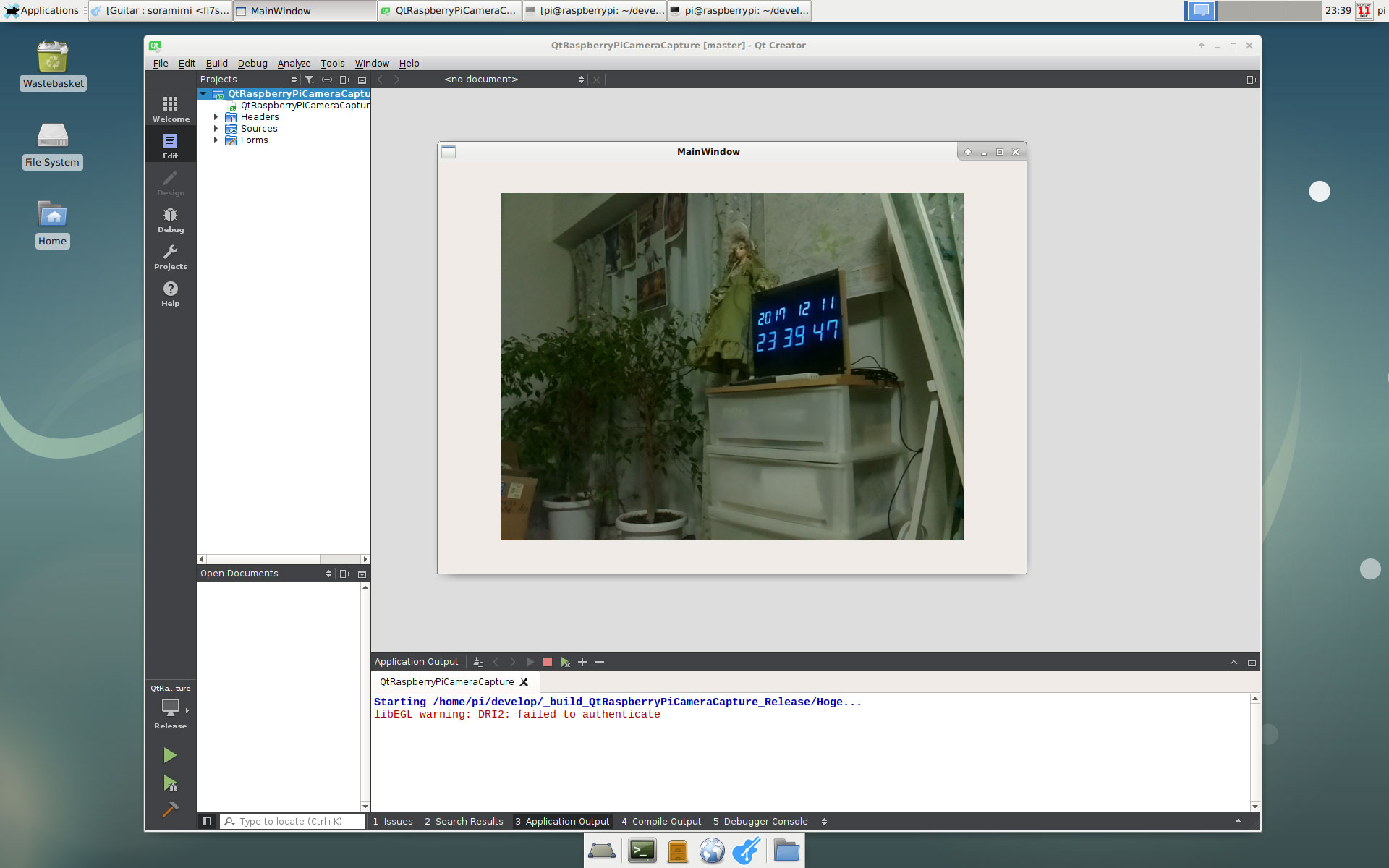This screenshot has width=1389, height=868.
Task: Filter the Projects tree
Action: pos(310,80)
